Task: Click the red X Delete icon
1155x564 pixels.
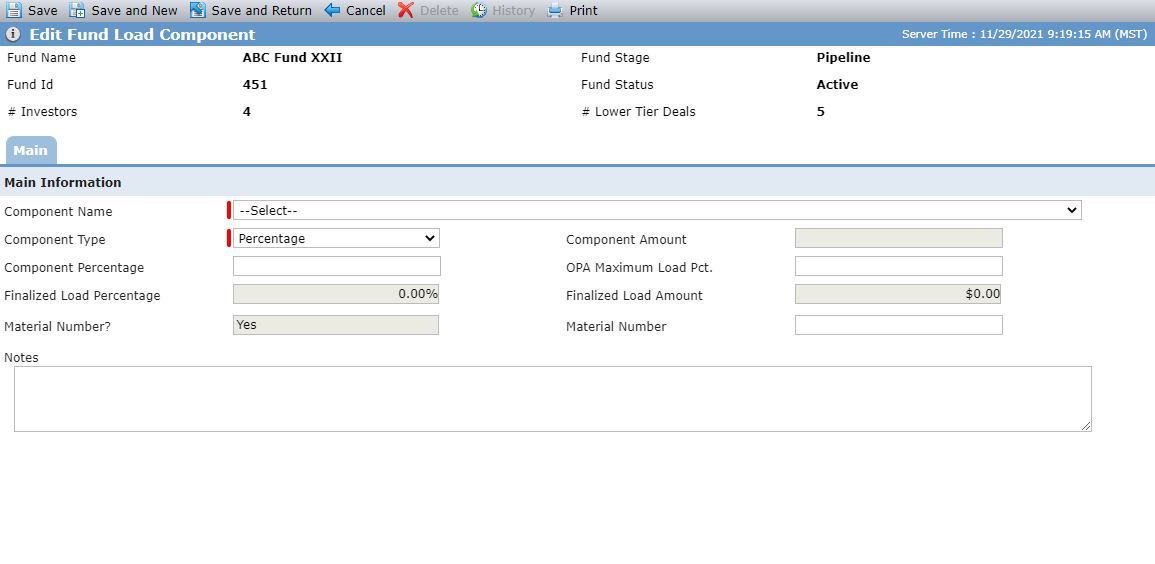Action: click(x=406, y=10)
